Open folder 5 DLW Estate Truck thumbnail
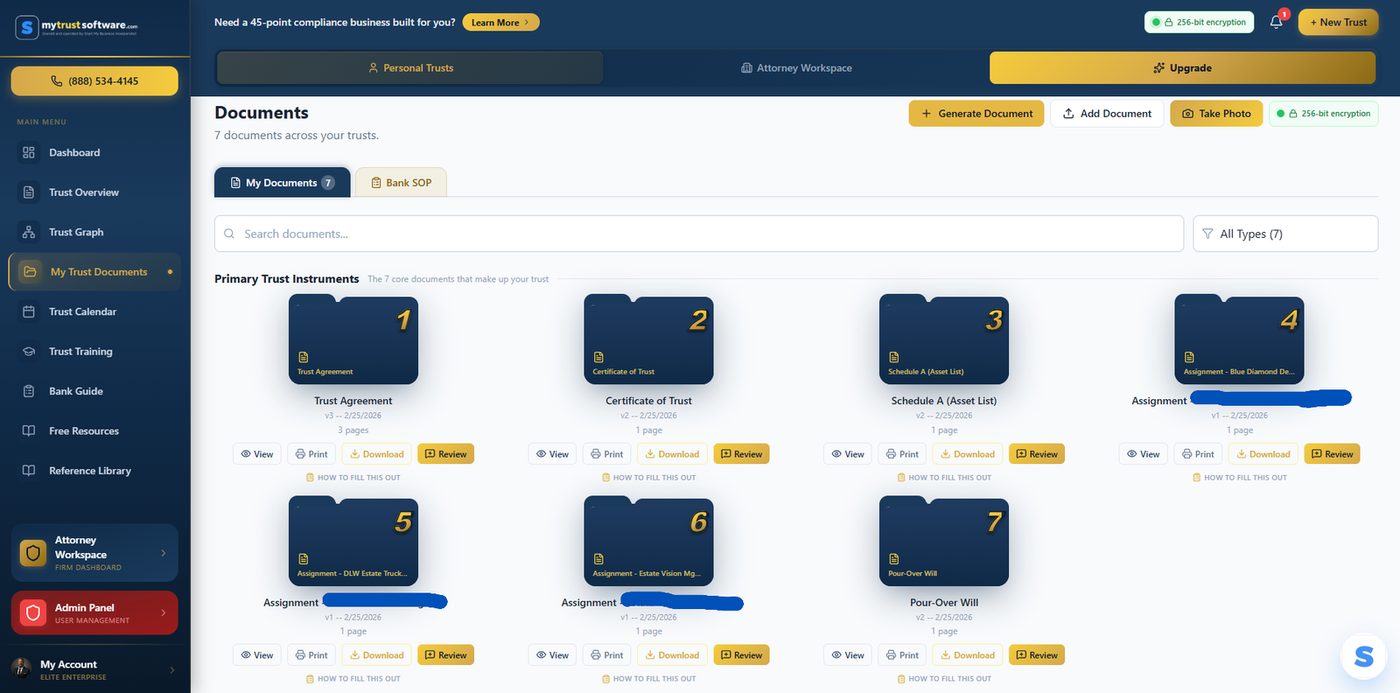1400x693 pixels. pos(353,541)
